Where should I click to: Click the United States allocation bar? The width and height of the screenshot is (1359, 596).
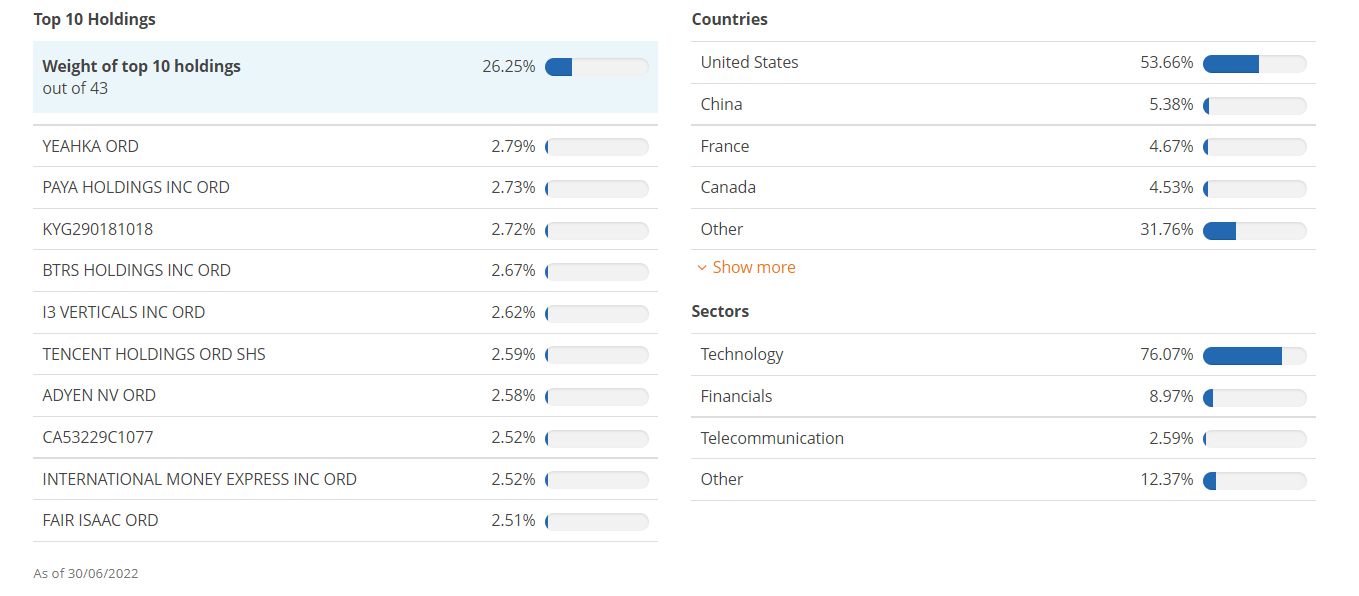tap(1255, 63)
